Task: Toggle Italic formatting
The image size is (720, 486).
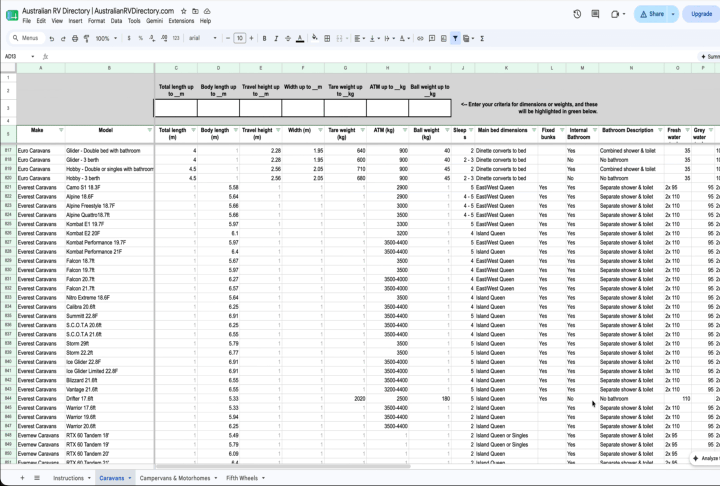Action: pos(276,39)
